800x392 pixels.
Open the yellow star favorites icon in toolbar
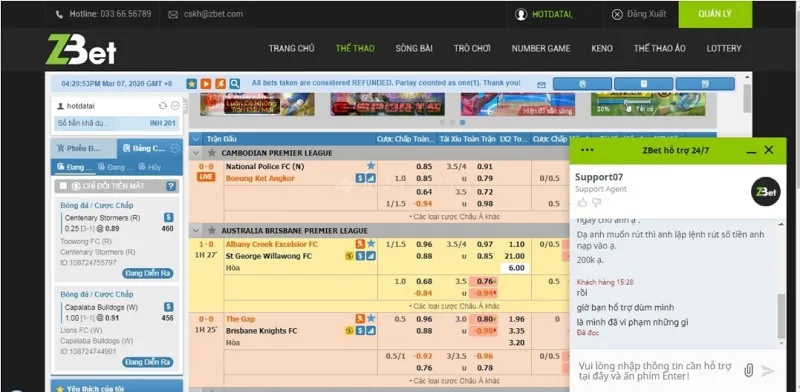point(191,84)
